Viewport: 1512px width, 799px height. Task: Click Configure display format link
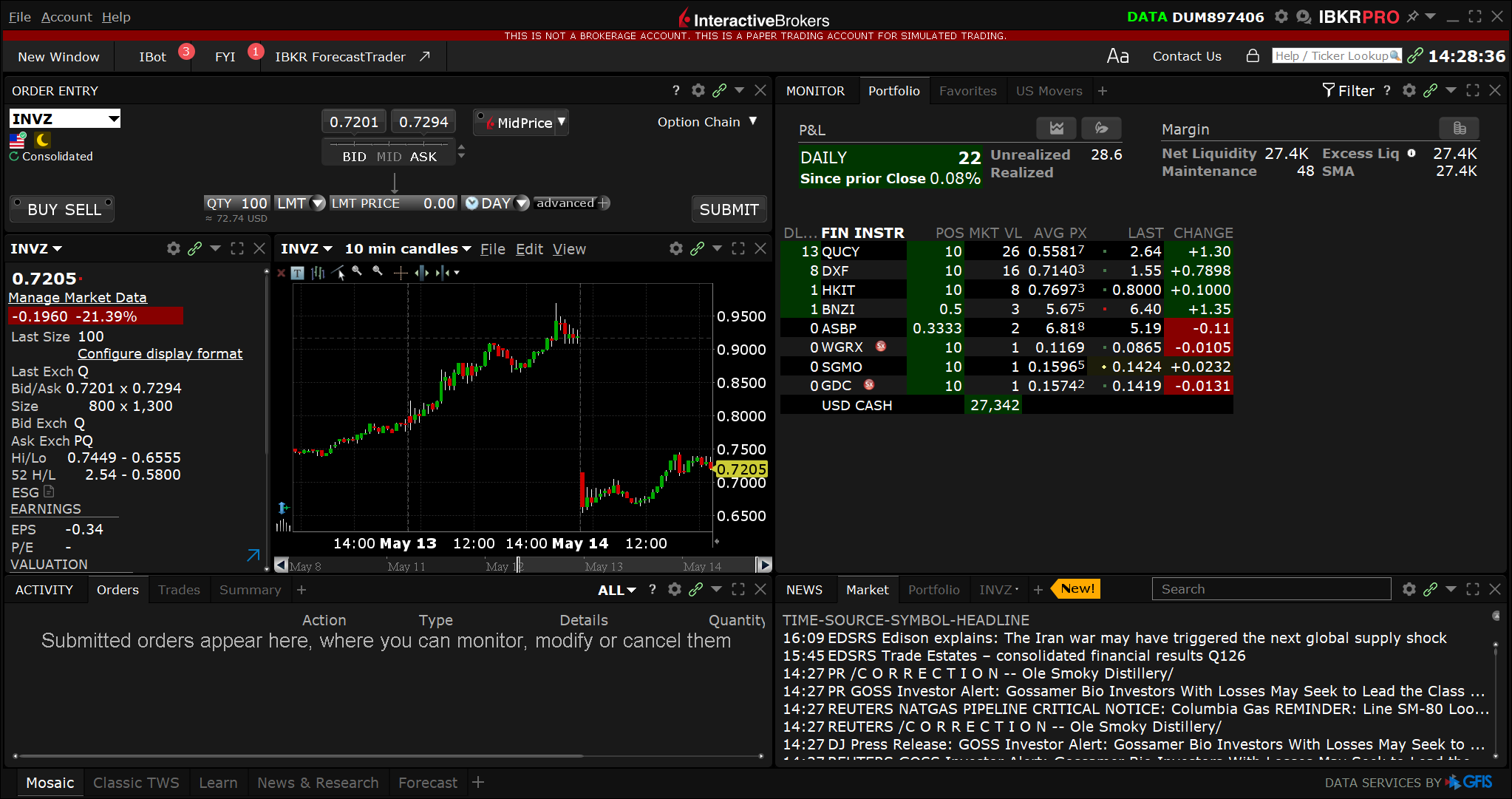[160, 353]
